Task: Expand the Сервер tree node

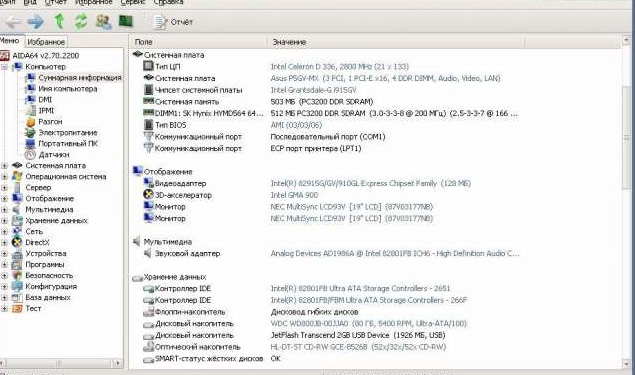Action: click(4, 188)
